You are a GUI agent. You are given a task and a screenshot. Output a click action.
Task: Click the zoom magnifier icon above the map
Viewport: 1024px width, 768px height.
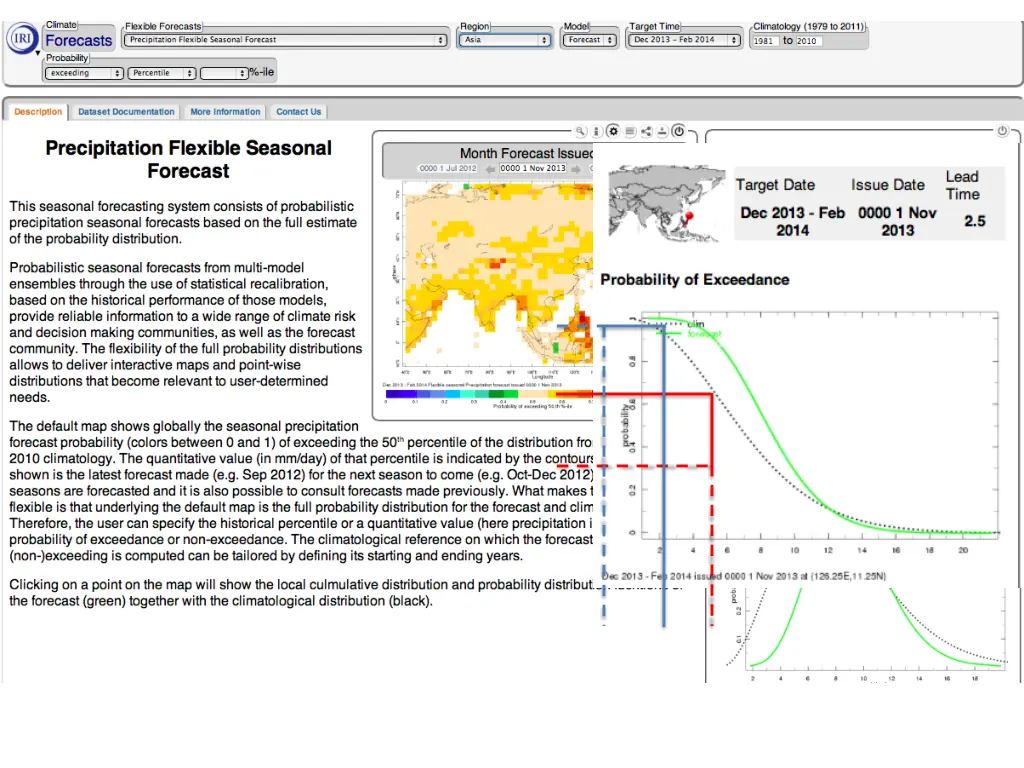click(x=581, y=131)
